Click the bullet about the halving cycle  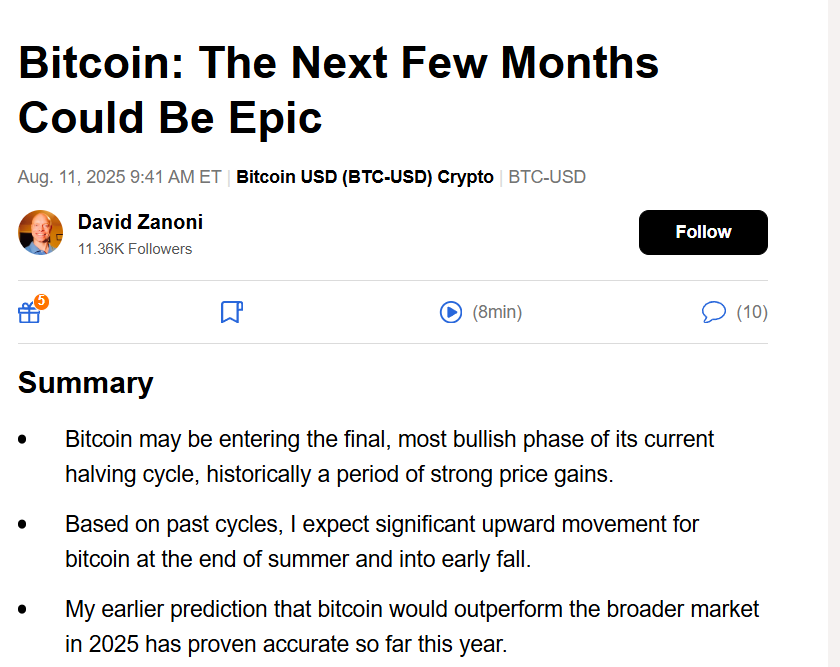(x=389, y=456)
